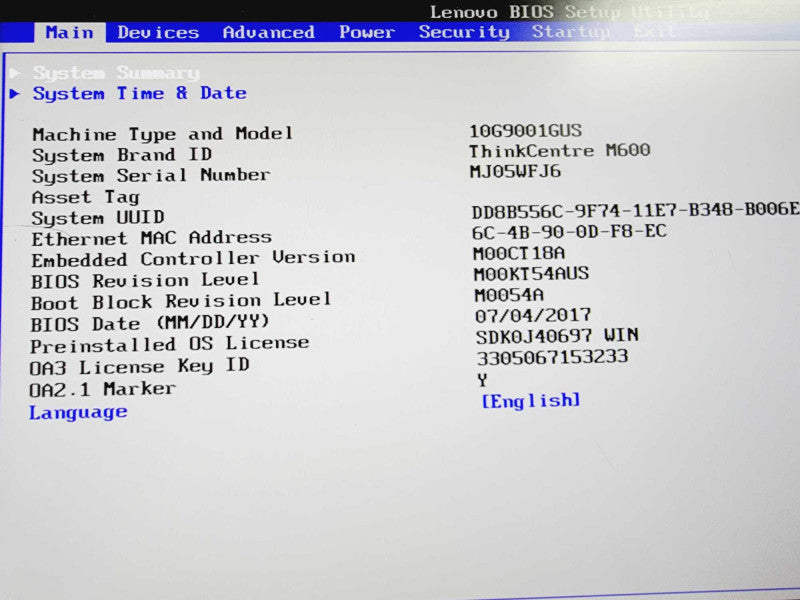Click the value 10G9001GUS
Image resolution: width=800 pixels, height=600 pixels.
[x=526, y=131]
